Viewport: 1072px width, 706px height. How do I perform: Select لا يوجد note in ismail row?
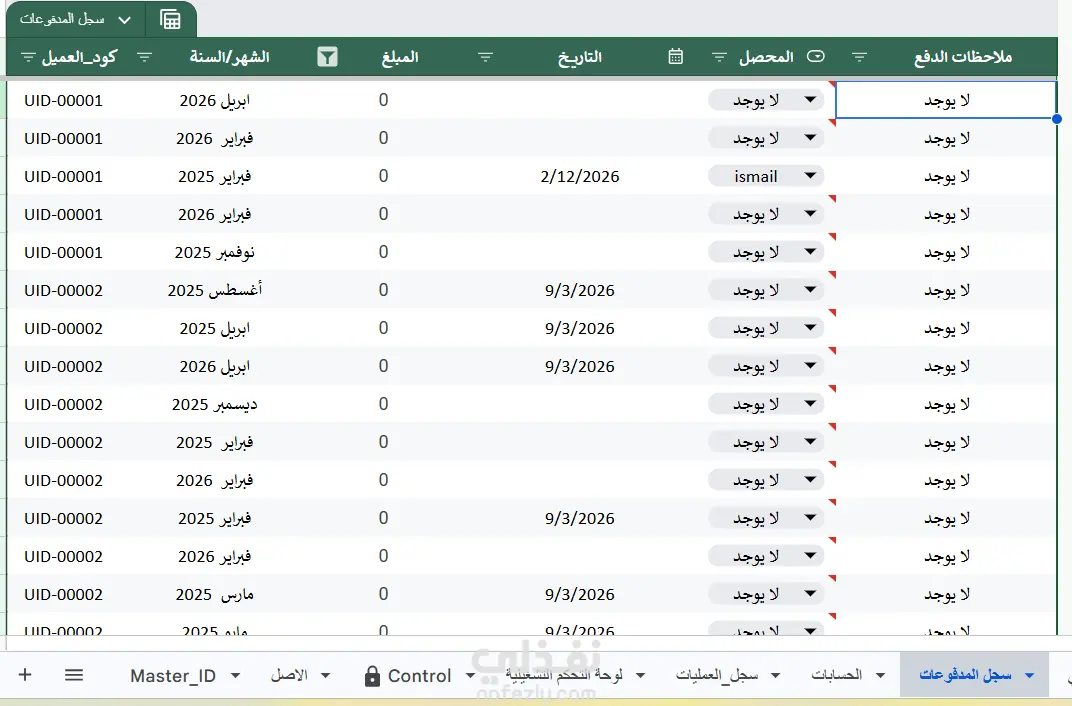947,176
